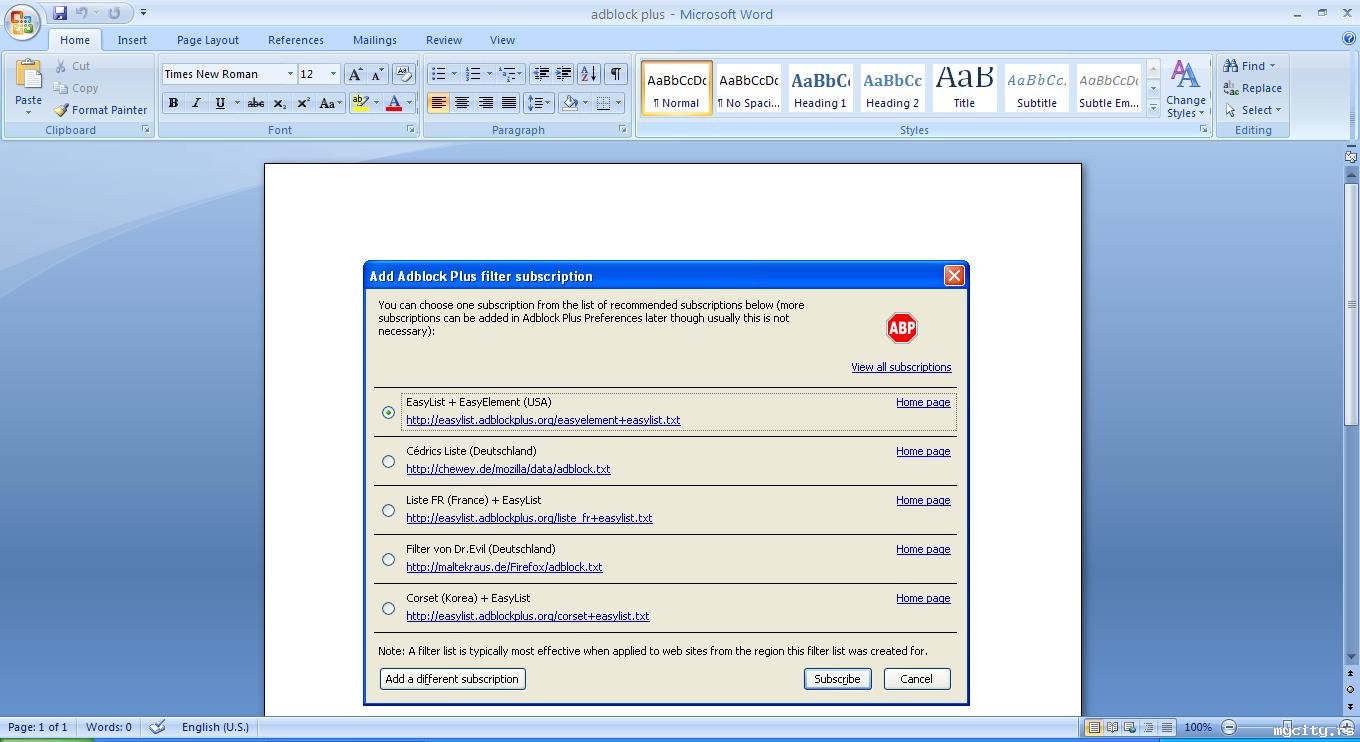Apply superscript formatting
The image size is (1360, 742).
click(x=303, y=103)
